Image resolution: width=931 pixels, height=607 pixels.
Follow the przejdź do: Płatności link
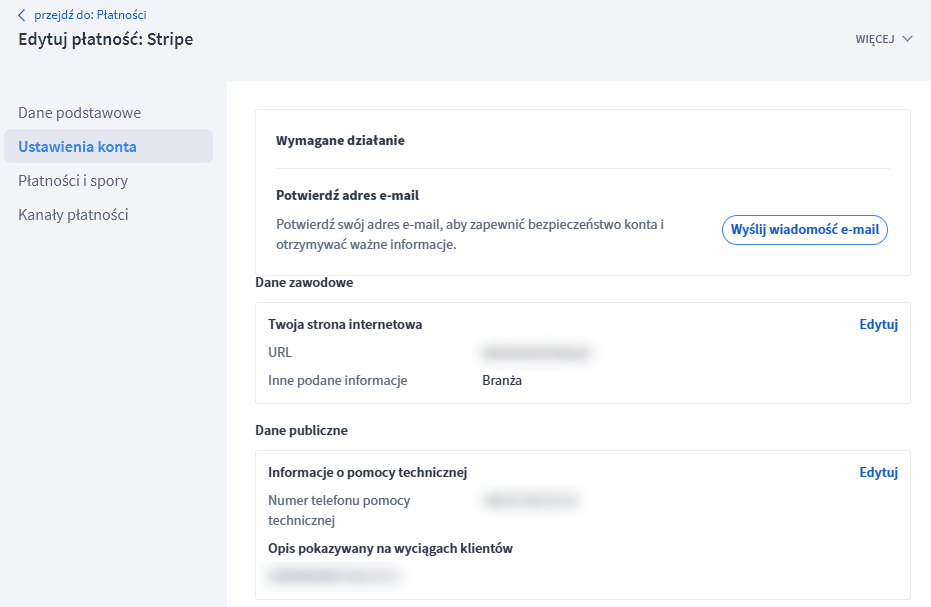tap(97, 15)
